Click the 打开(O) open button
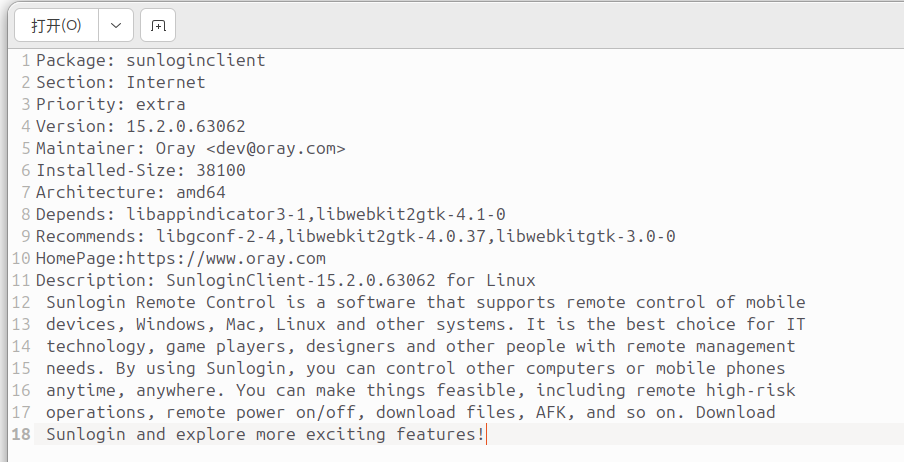This screenshot has height=462, width=904. click(56, 25)
